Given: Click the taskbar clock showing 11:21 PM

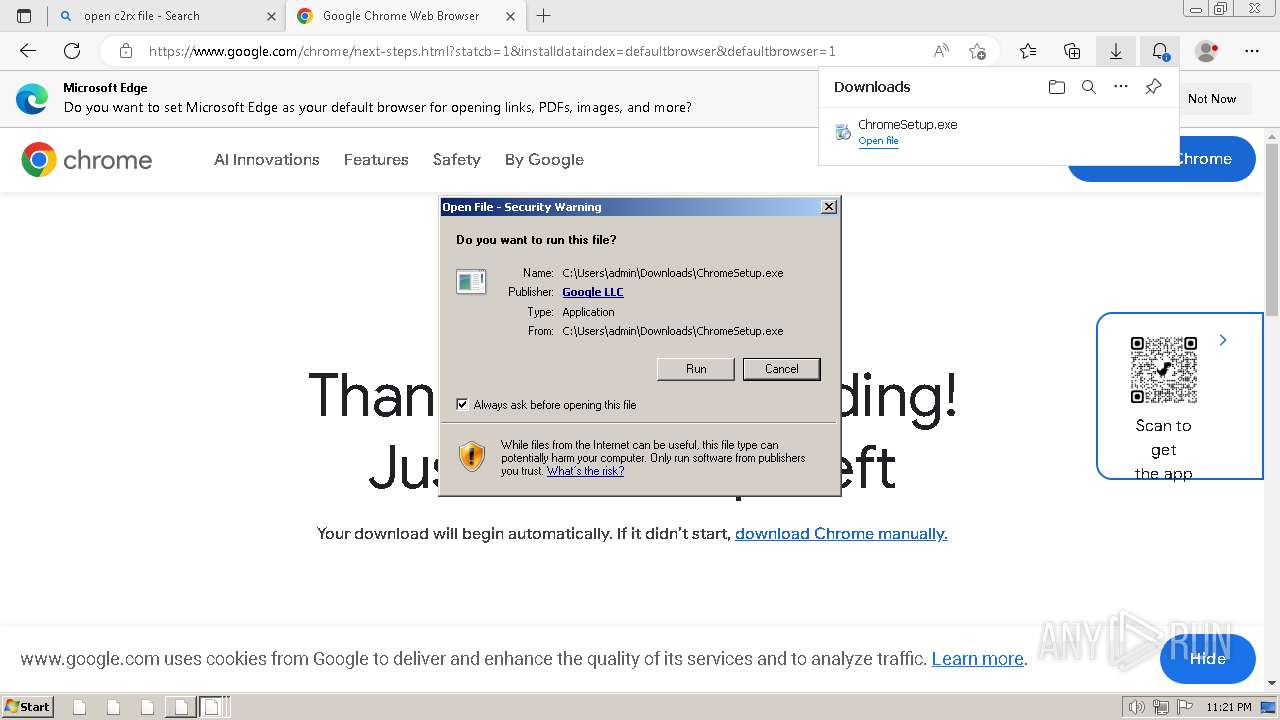Looking at the screenshot, I should pos(1229,707).
